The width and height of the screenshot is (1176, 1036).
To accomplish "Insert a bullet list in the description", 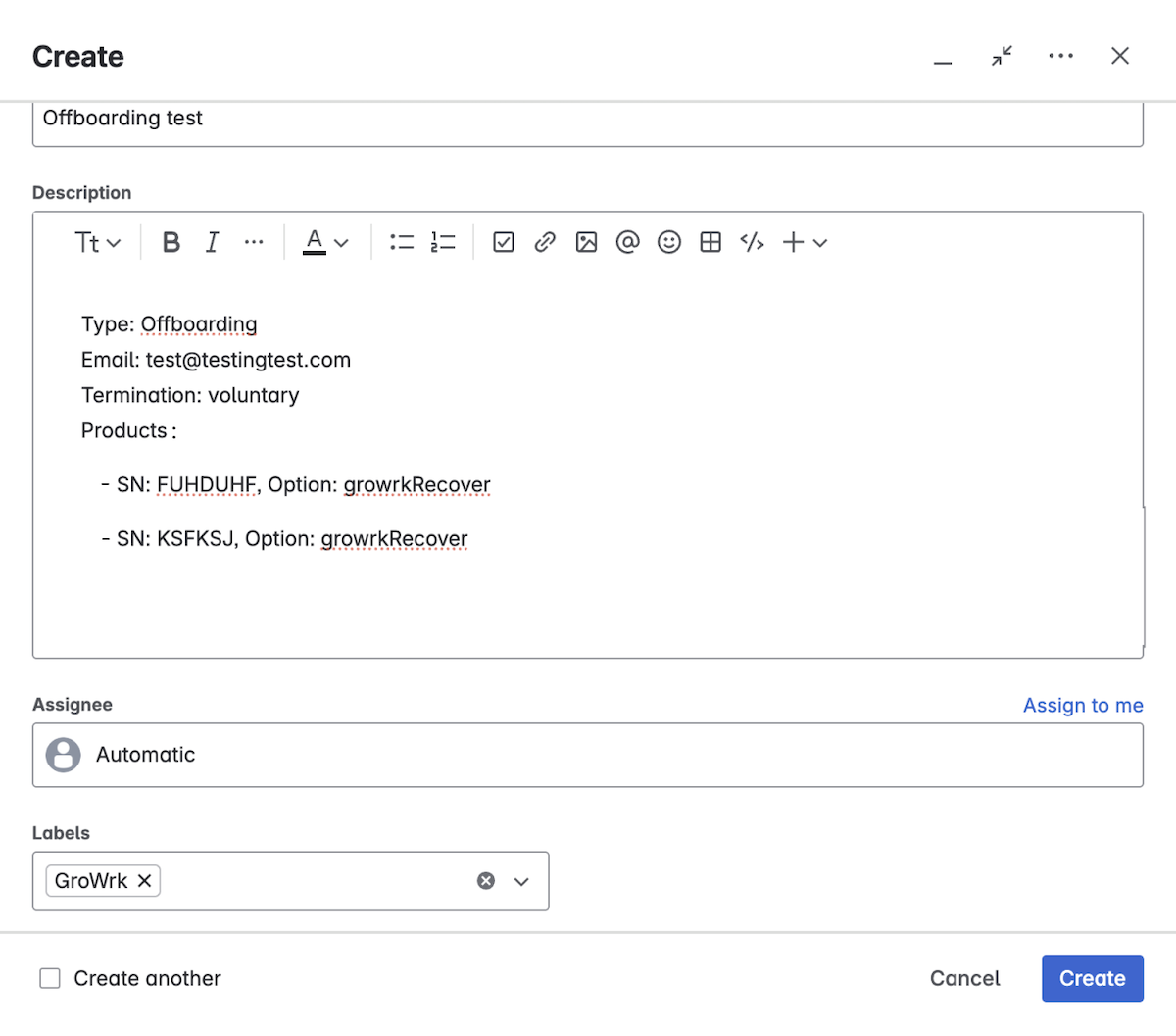I will click(402, 242).
